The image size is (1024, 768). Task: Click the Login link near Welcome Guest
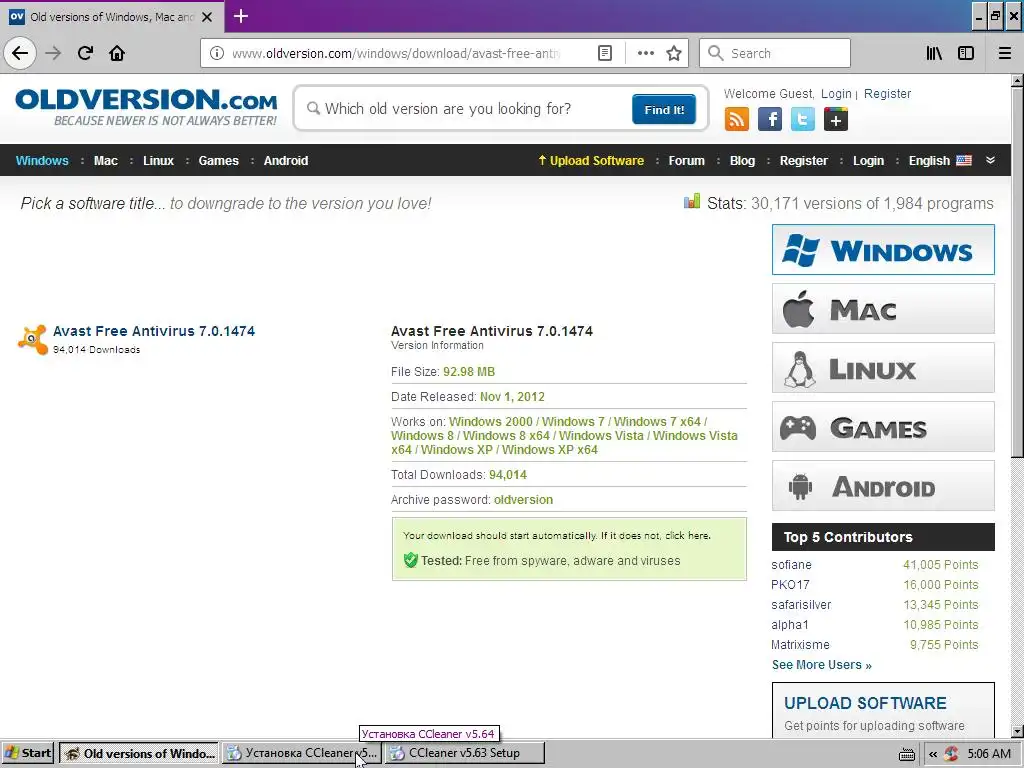[x=836, y=93]
